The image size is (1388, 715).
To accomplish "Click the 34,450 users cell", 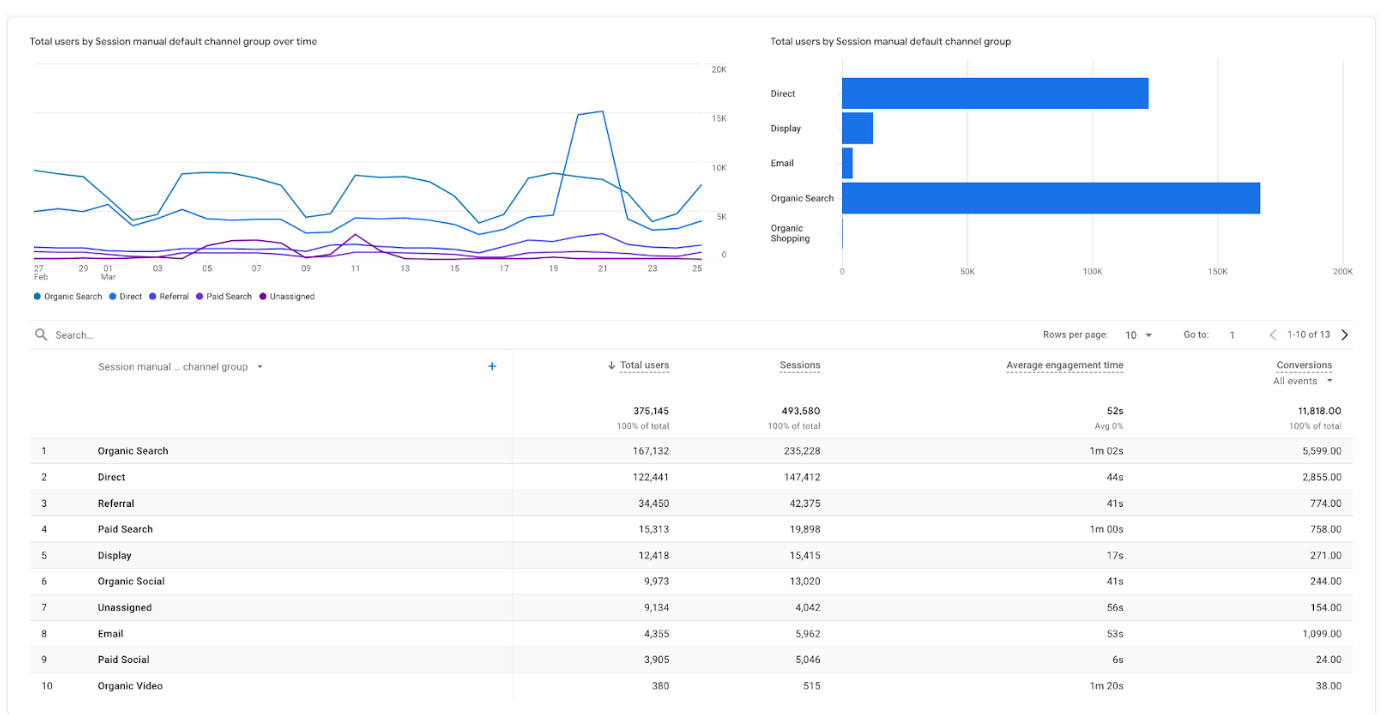I will (654, 504).
